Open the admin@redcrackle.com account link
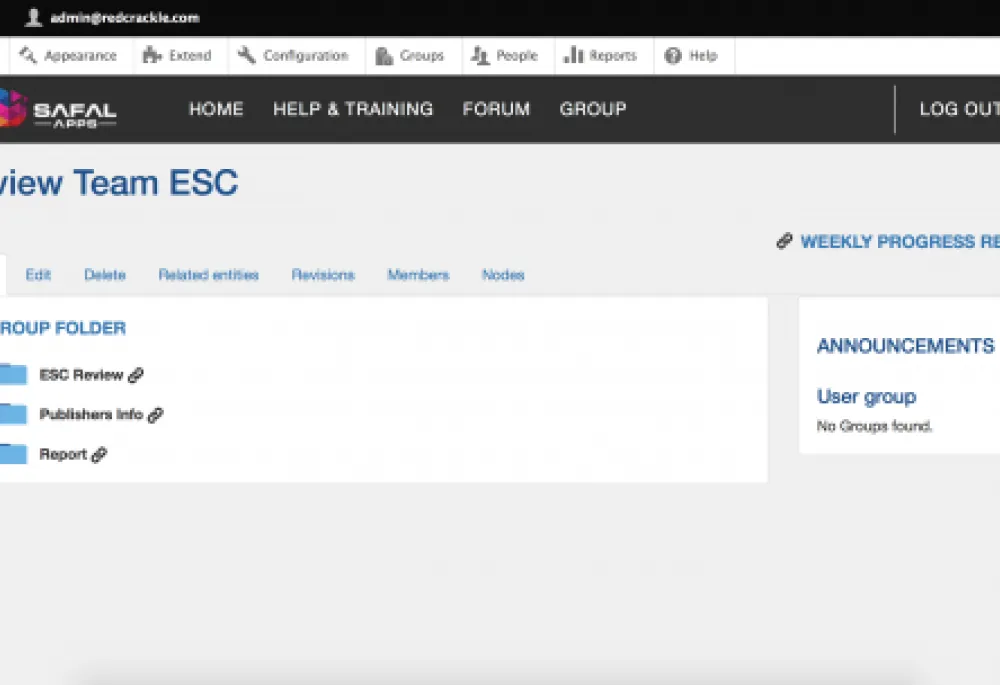Viewport: 1000px width, 685px height. 124,18
